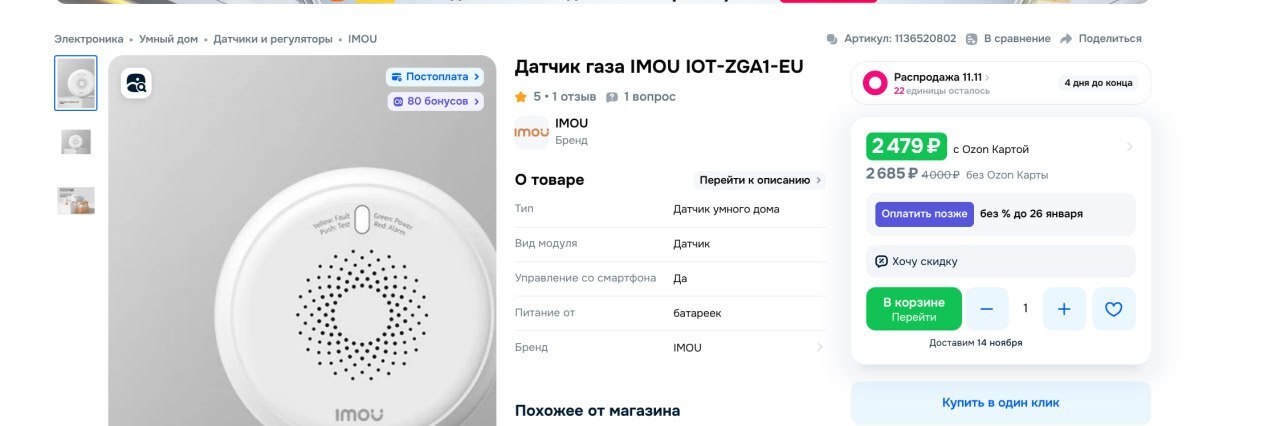1280x426 pixels.
Task: Open the 'Электроника' breadcrumb
Action: (x=89, y=39)
